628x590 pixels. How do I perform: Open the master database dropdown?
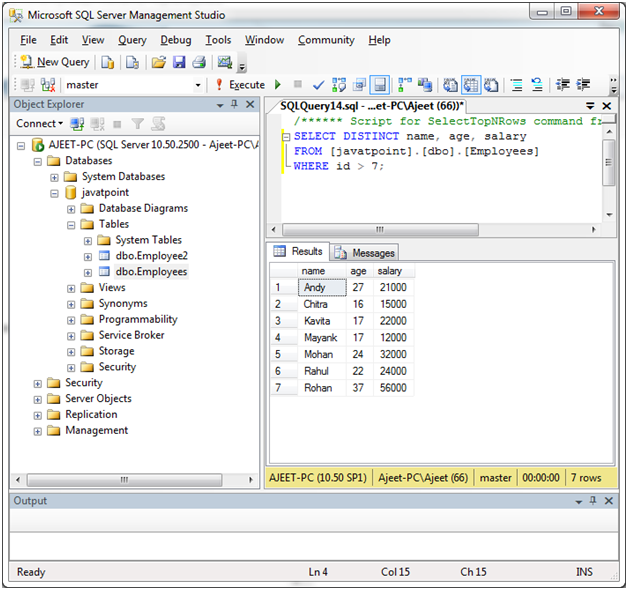click(197, 85)
